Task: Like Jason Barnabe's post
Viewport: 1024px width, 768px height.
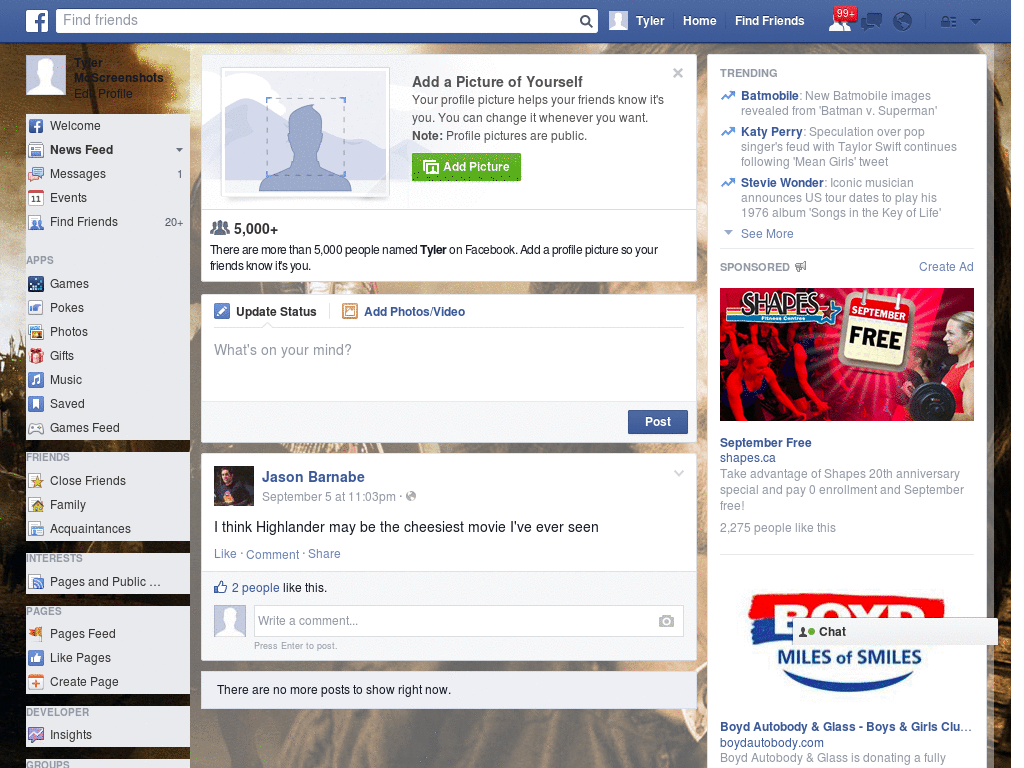Action: 225,554
